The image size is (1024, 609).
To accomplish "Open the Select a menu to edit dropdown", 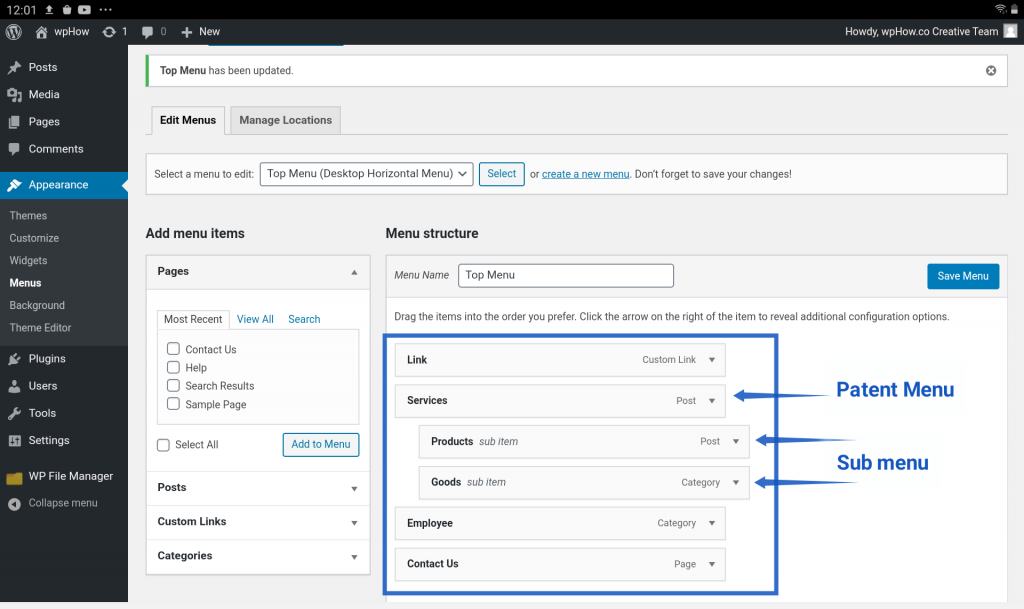I will pos(366,173).
